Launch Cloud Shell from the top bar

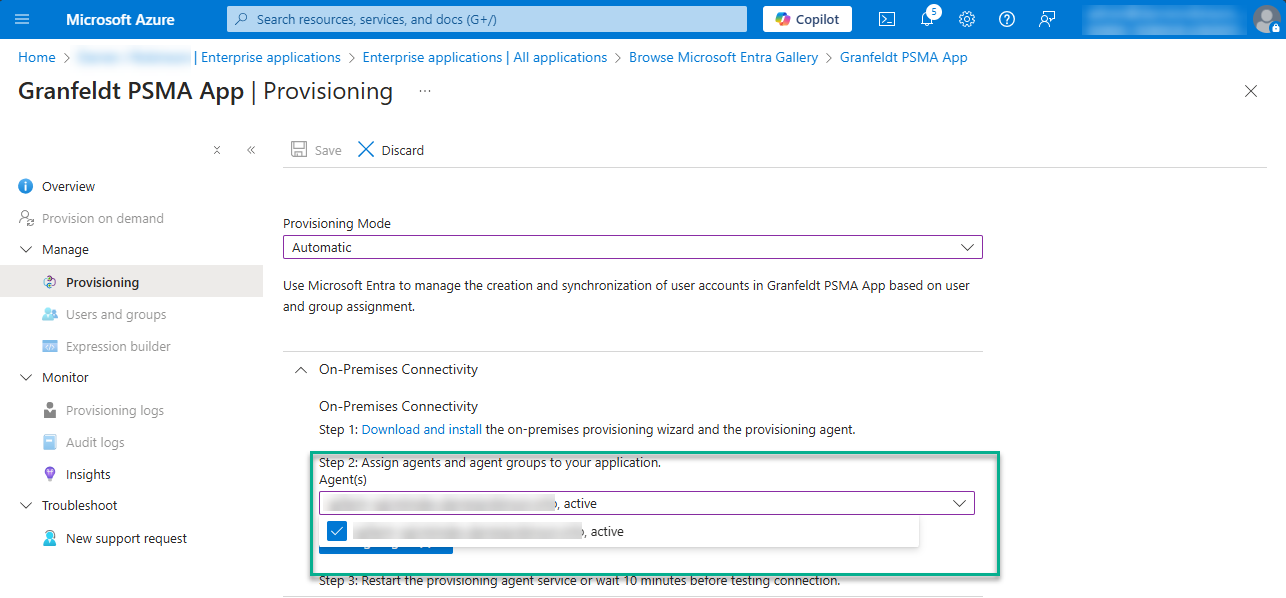(886, 19)
